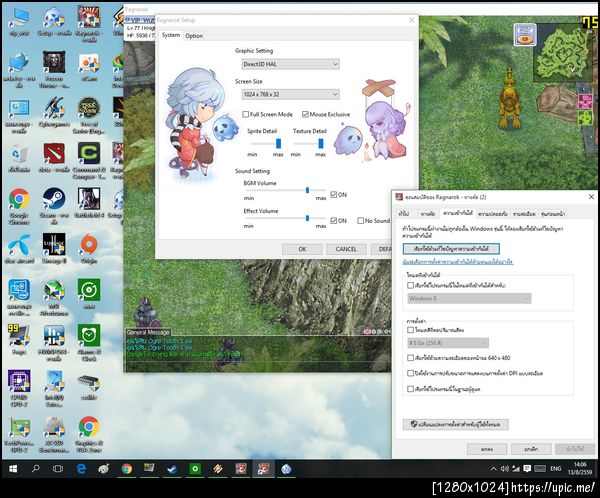Switch to the System tab in Ragnarok Setup
Image resolution: width=600 pixels, height=498 pixels.
click(171, 35)
